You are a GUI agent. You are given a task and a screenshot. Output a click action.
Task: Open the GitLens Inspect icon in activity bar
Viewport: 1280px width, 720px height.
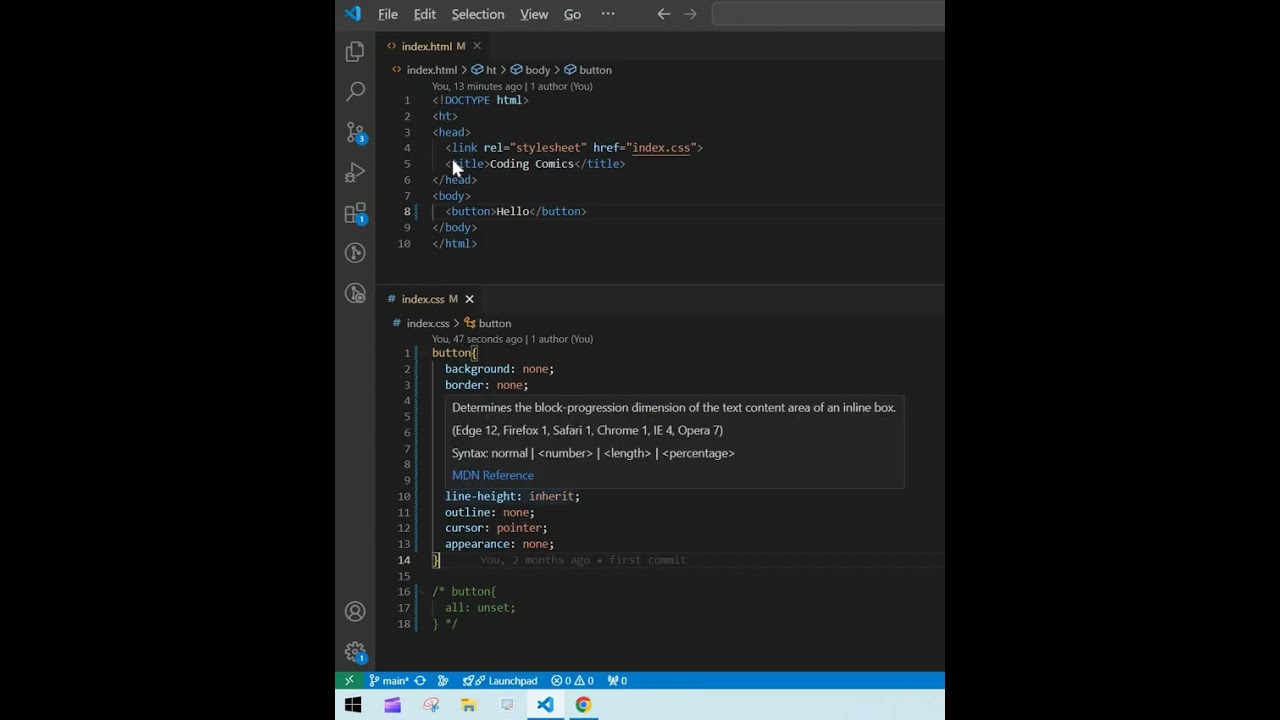tap(355, 293)
